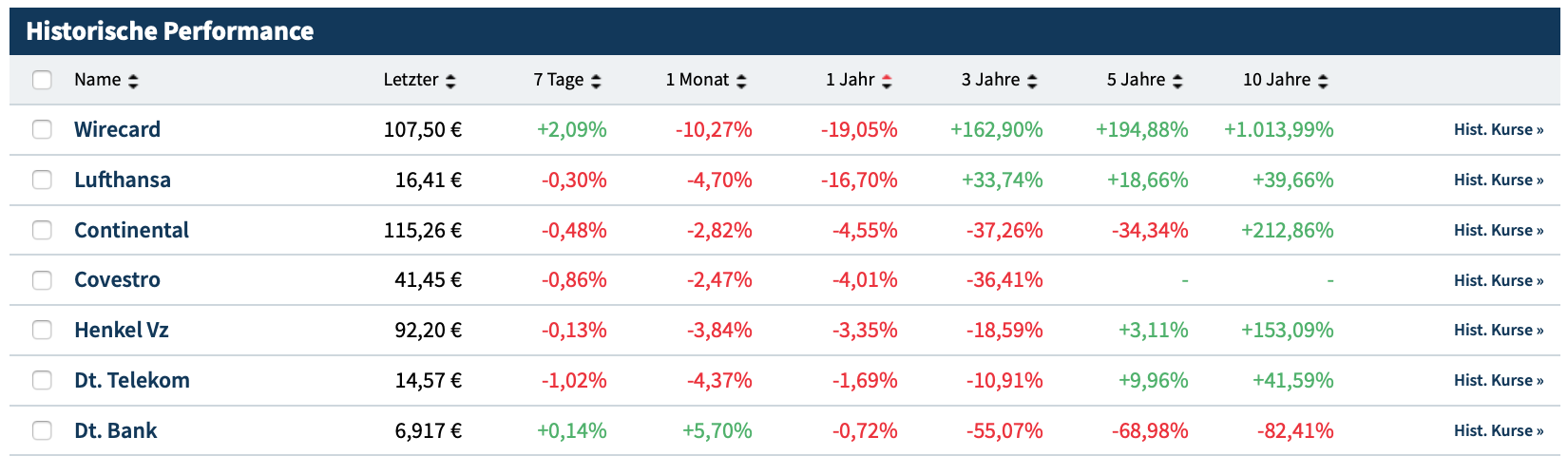The width and height of the screenshot is (1568, 456).
Task: Select the Lufthansa row checkbox
Action: tap(42, 180)
